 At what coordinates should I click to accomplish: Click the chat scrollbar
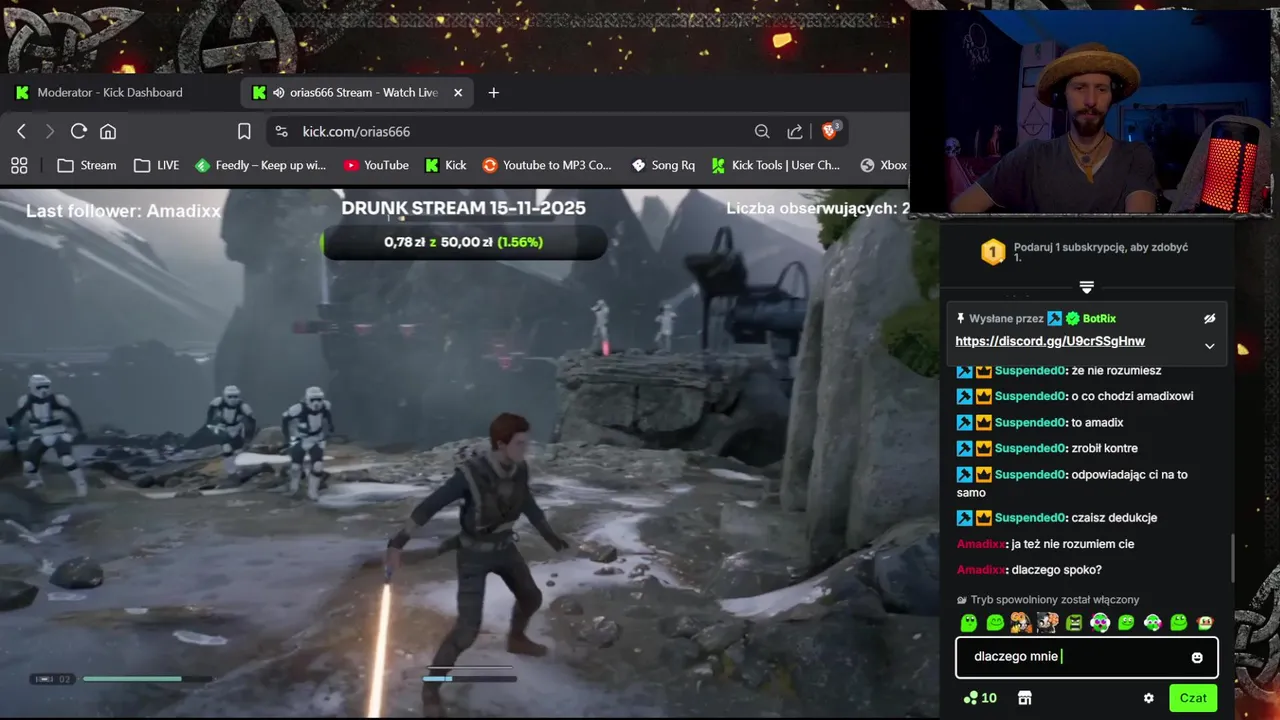1231,556
